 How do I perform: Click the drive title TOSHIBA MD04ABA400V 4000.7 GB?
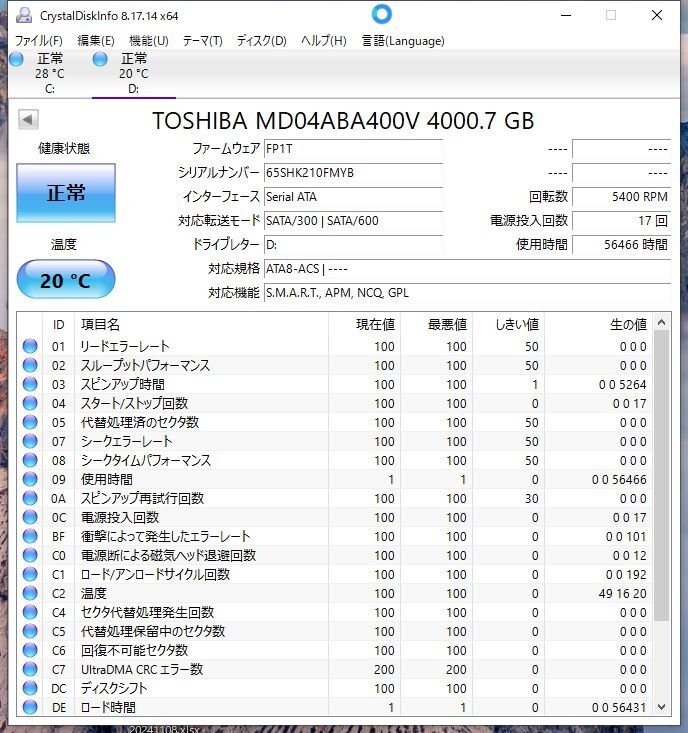point(343,121)
